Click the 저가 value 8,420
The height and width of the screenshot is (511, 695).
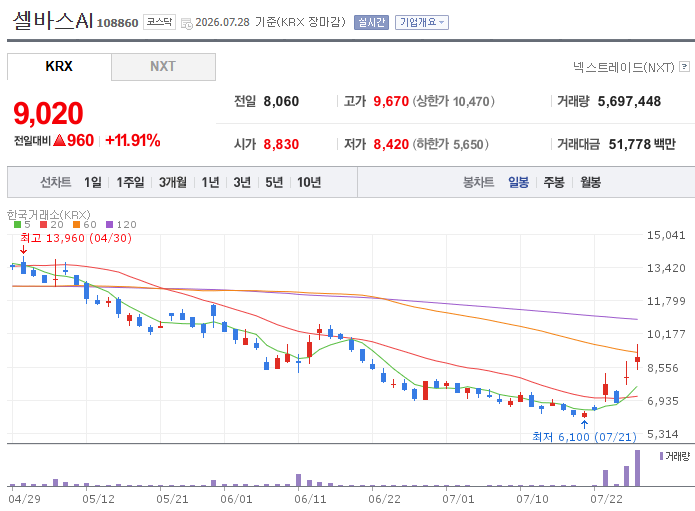tap(391, 144)
